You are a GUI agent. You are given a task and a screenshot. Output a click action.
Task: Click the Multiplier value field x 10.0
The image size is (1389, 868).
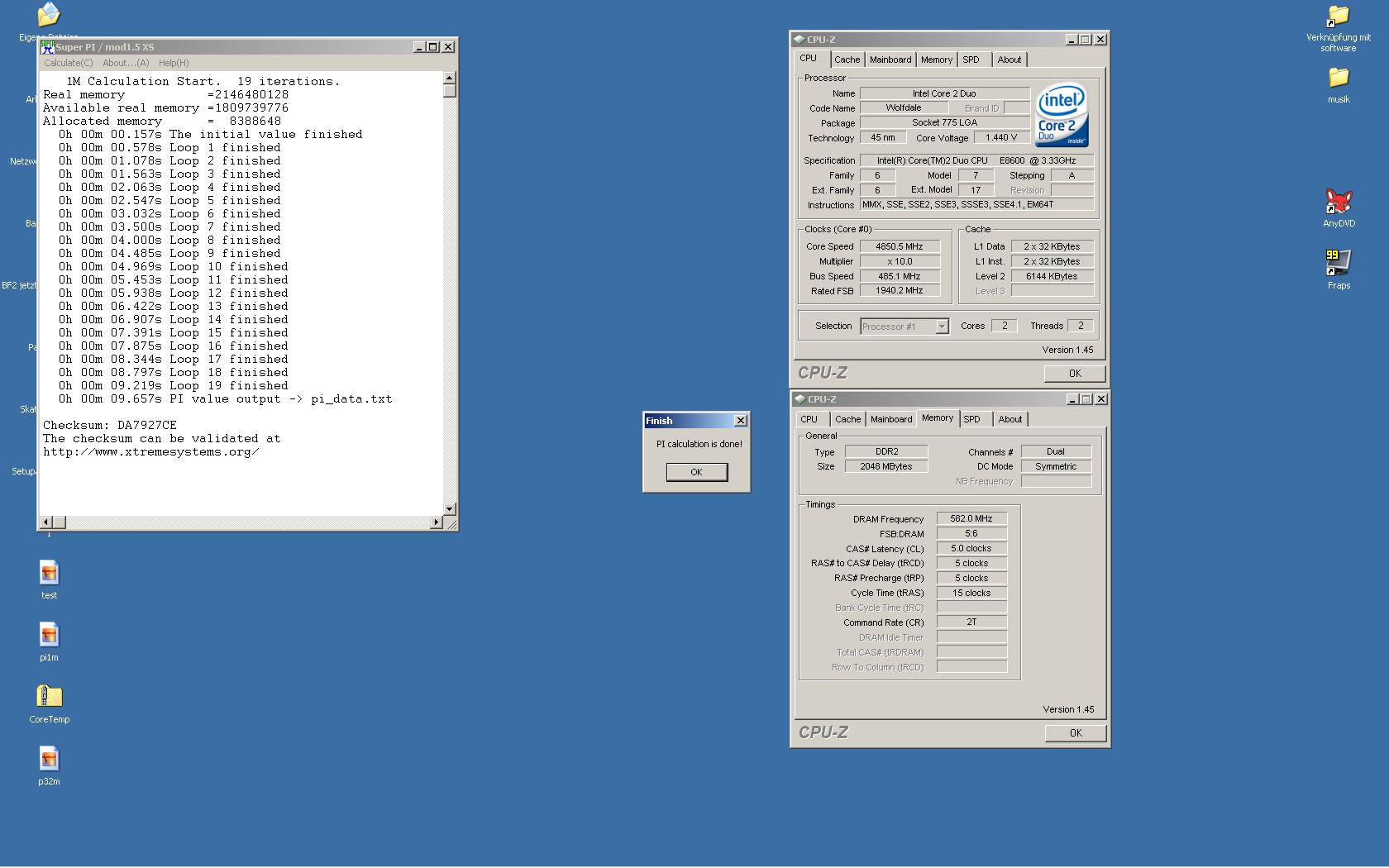click(x=900, y=261)
